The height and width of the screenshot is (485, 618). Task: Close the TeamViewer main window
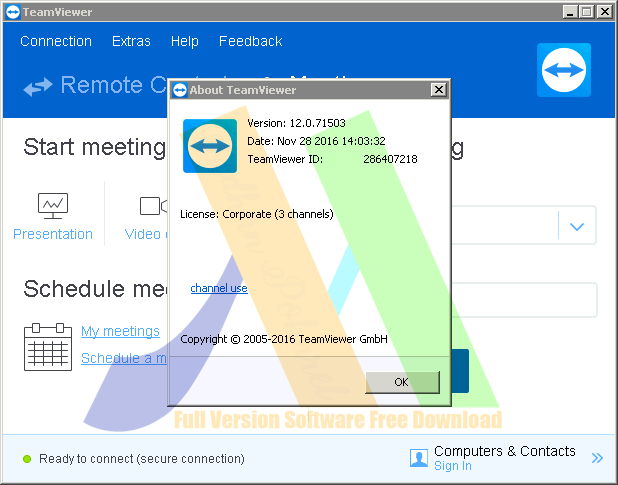[604, 12]
